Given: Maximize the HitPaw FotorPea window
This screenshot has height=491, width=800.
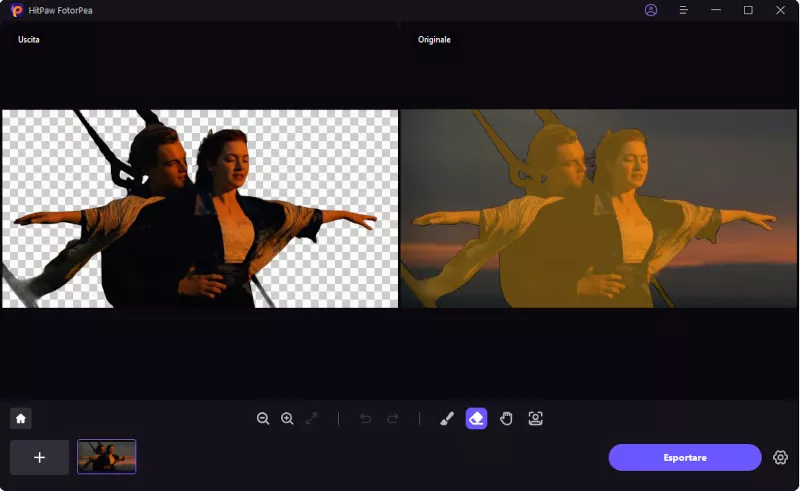Looking at the screenshot, I should [x=748, y=10].
